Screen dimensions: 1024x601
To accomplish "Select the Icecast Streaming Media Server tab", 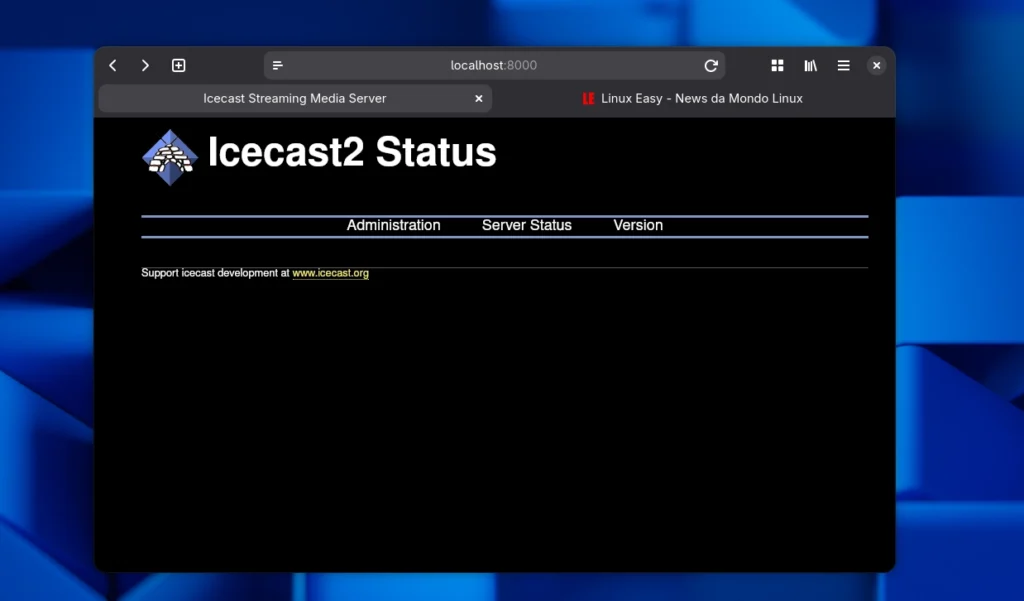I will click(x=294, y=98).
